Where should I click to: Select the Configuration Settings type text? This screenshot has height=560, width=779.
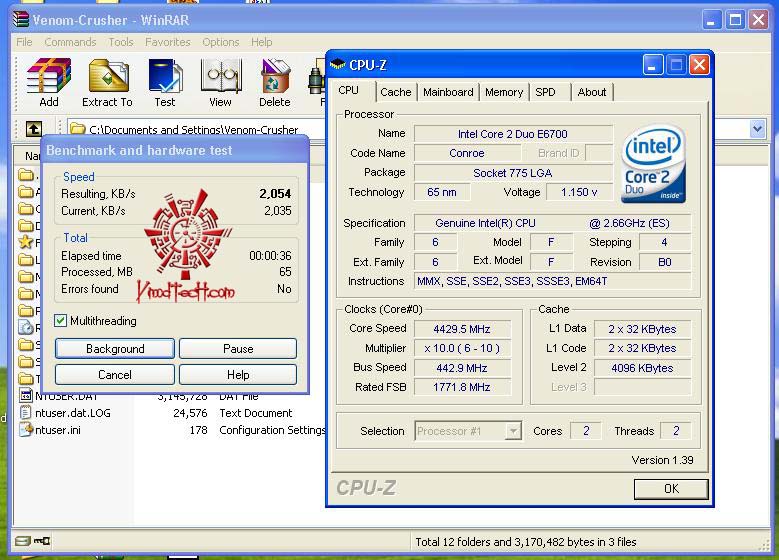tap(272, 430)
